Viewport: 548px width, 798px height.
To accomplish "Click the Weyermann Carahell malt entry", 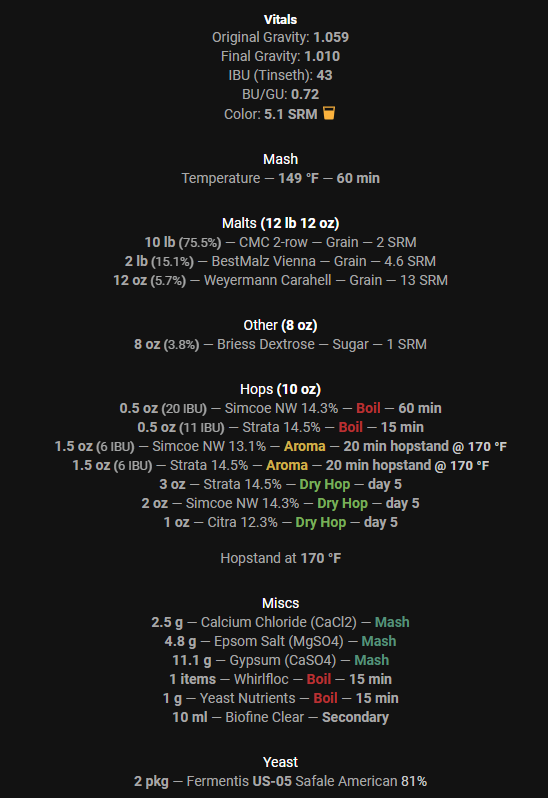I will click(x=280, y=280).
